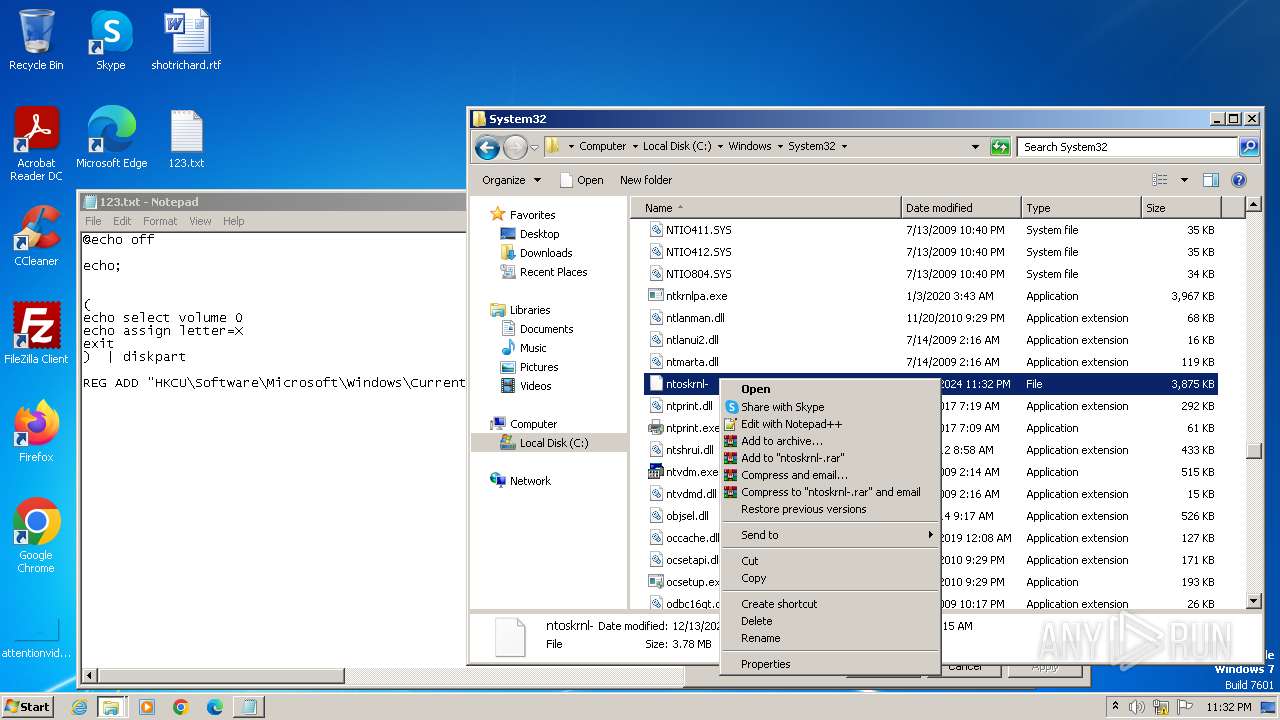The height and width of the screenshot is (720, 1280).
Task: Select NTIO411.SYS in the file list
Action: point(930,230)
